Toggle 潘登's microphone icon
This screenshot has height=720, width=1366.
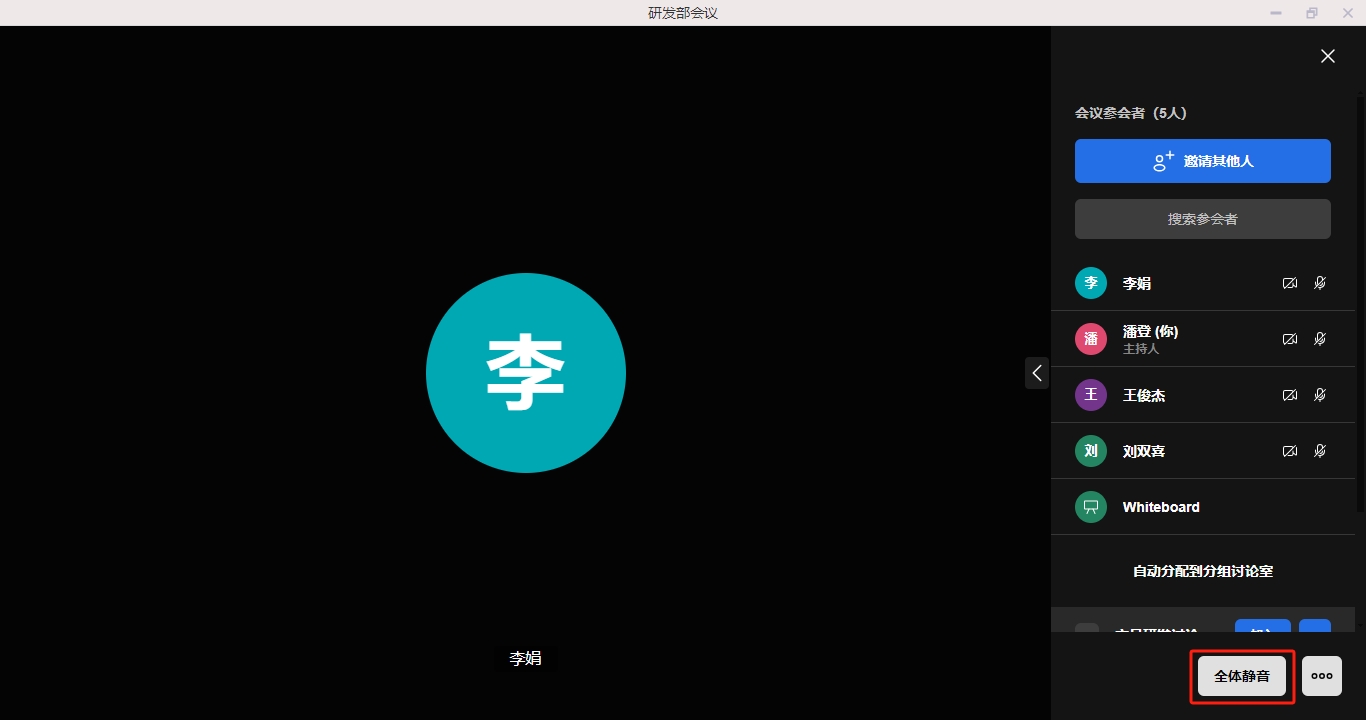[1320, 339]
